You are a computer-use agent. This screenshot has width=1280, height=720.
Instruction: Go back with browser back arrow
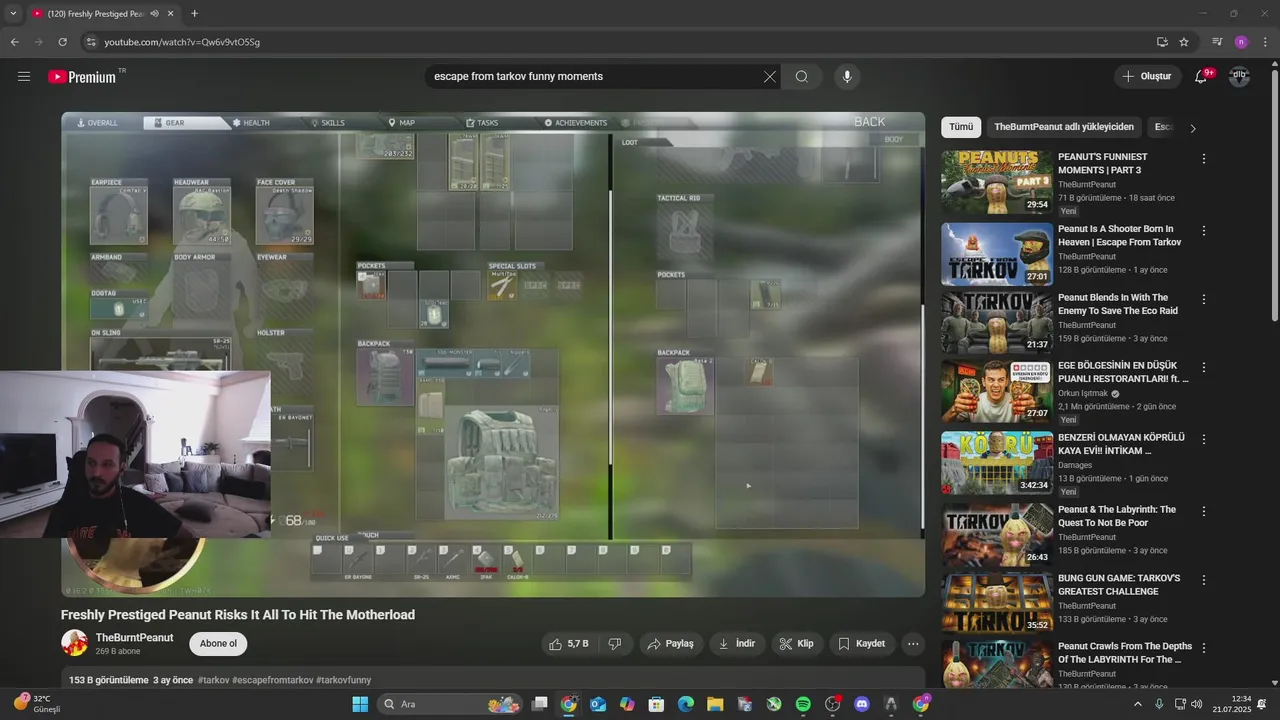pos(14,42)
